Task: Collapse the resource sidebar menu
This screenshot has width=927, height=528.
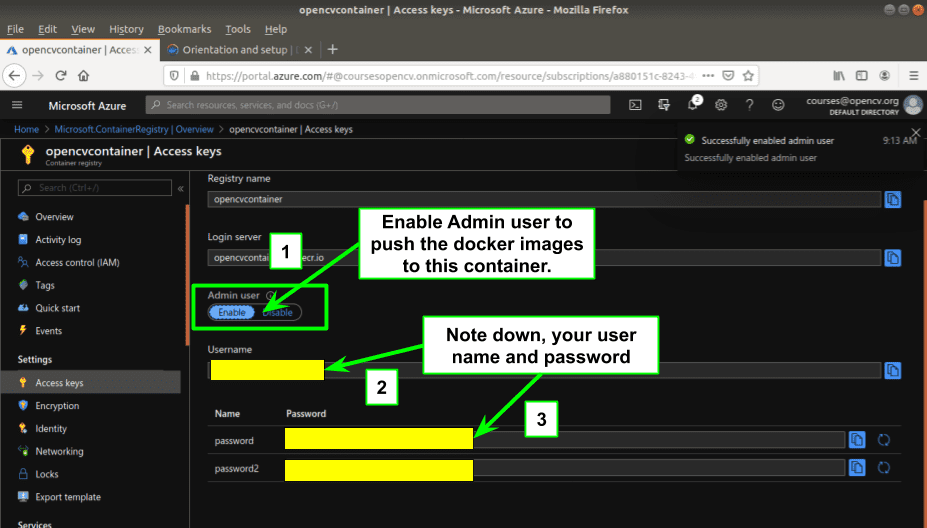Action: coord(180,188)
